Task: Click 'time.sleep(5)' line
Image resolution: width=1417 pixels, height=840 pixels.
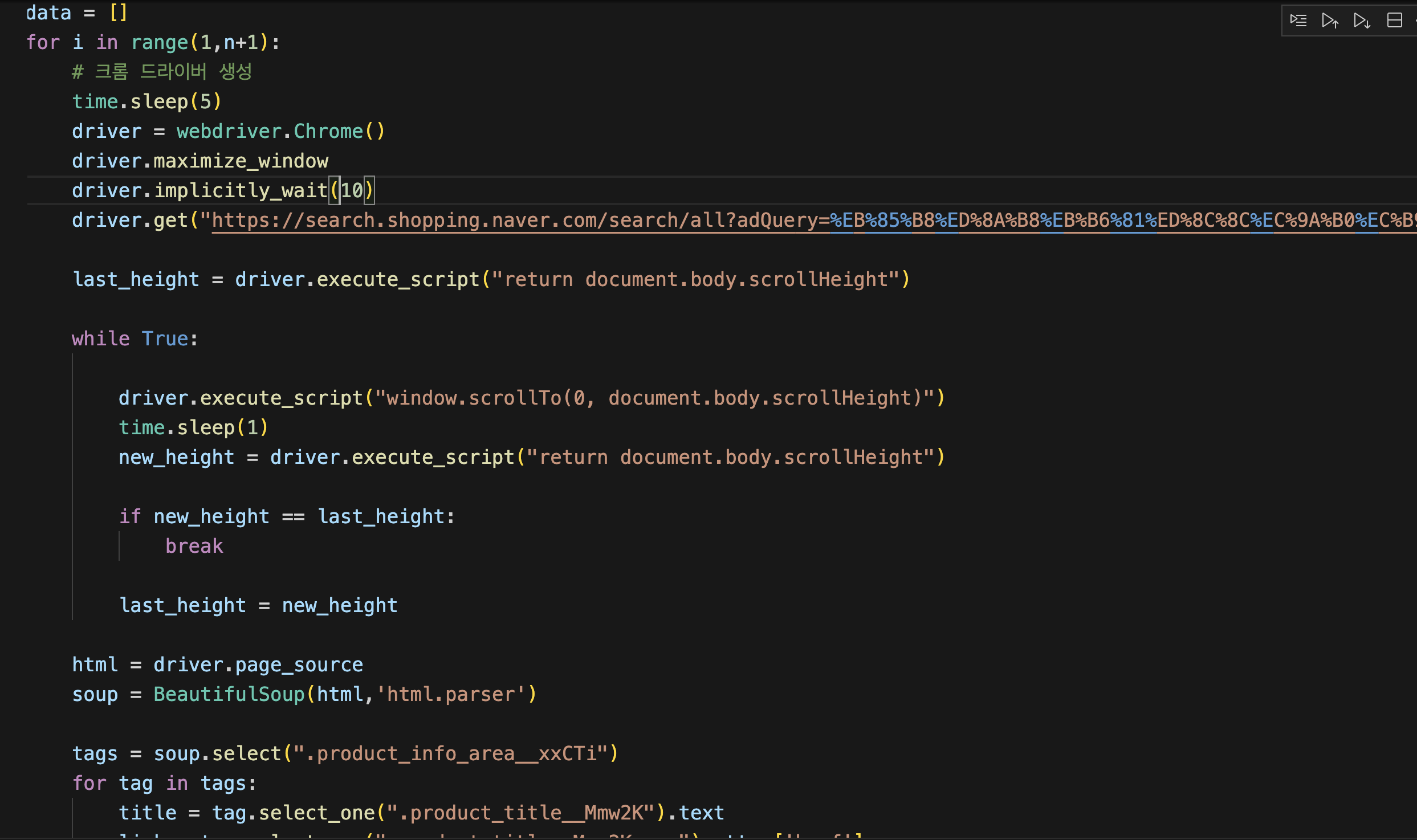Action: click(x=146, y=102)
